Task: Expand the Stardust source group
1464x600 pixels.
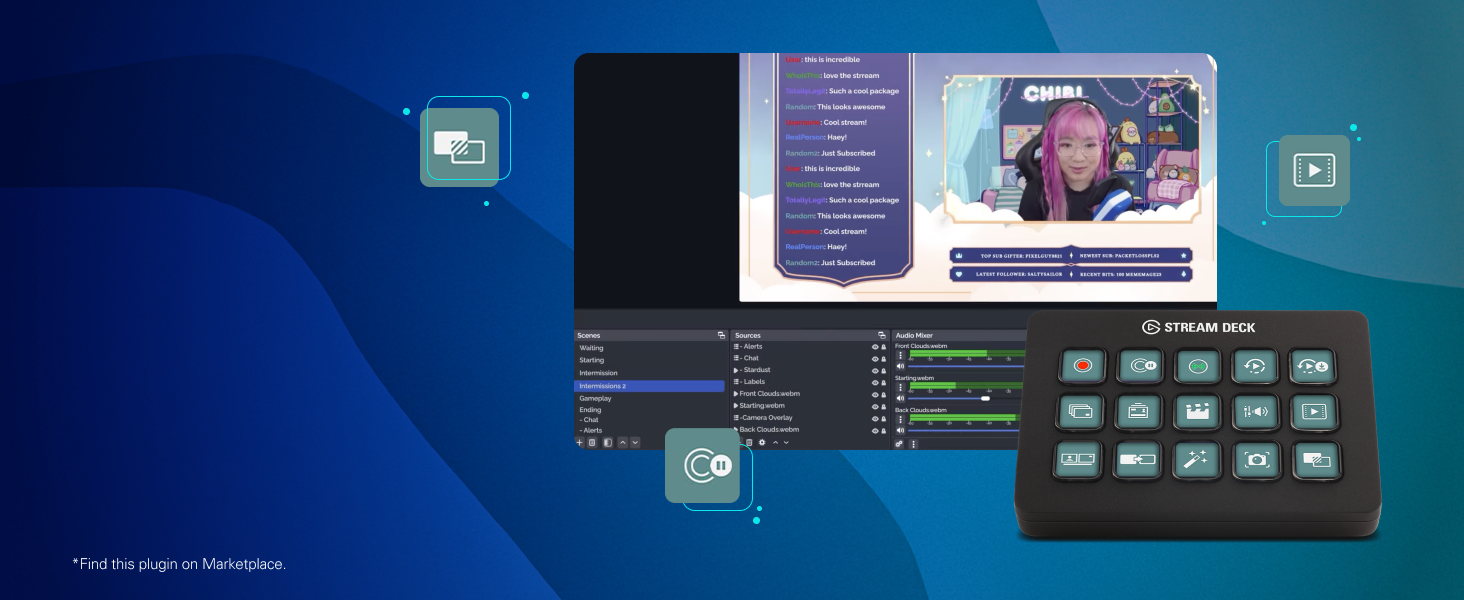Action: (x=737, y=370)
